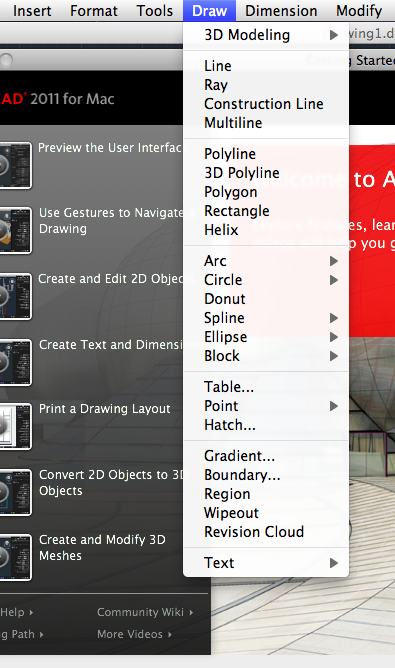Viewport: 395px width, 668px height.
Task: Choose Ray from the Draw menu
Action: point(266,85)
